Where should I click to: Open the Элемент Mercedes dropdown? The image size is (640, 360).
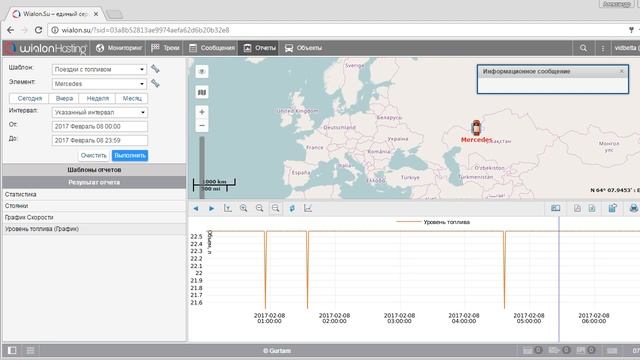pyautogui.click(x=99, y=84)
